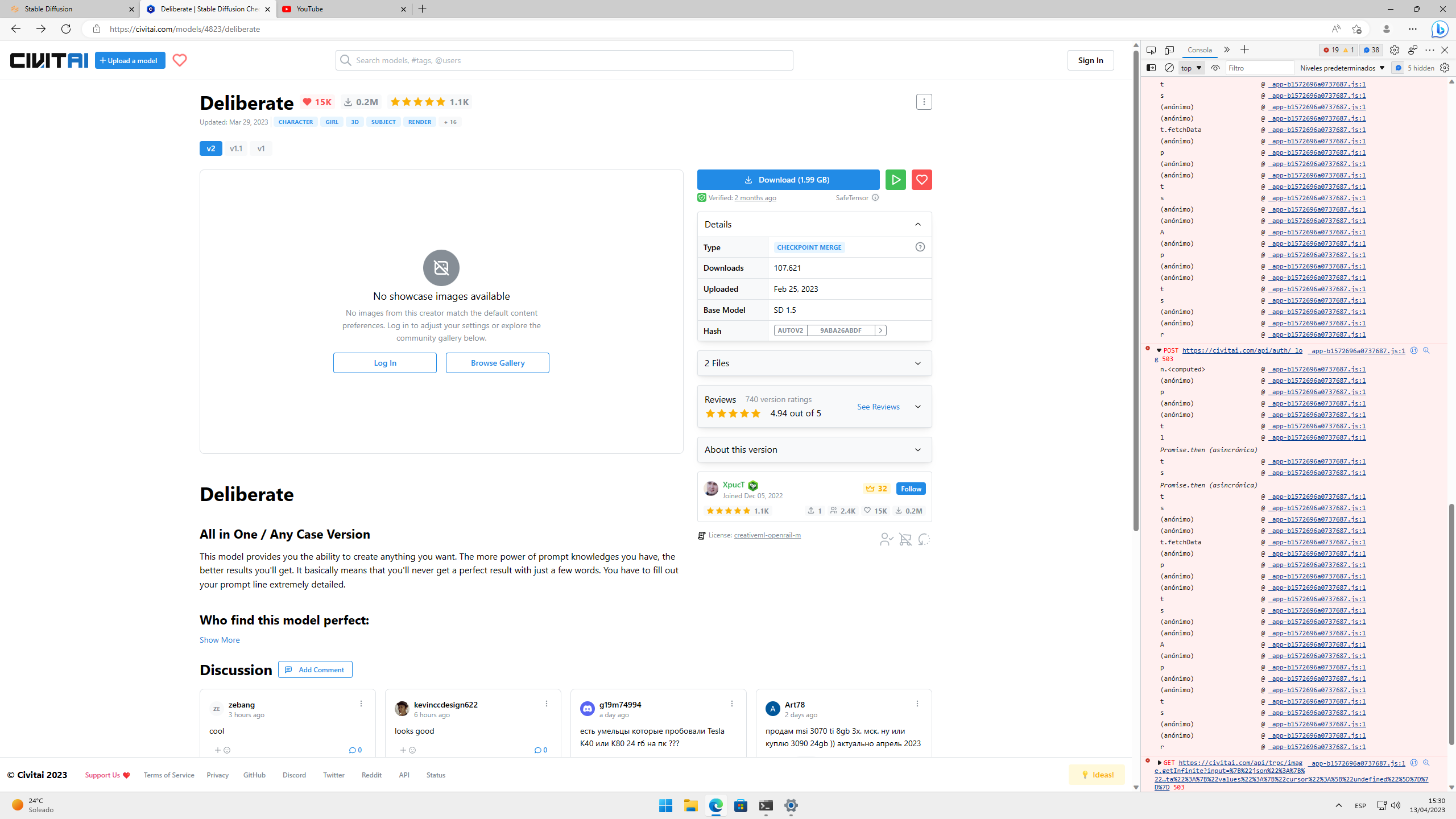Click the DevTools console settings gear icon
Viewport: 1456px width, 819px height.
tap(1445, 68)
